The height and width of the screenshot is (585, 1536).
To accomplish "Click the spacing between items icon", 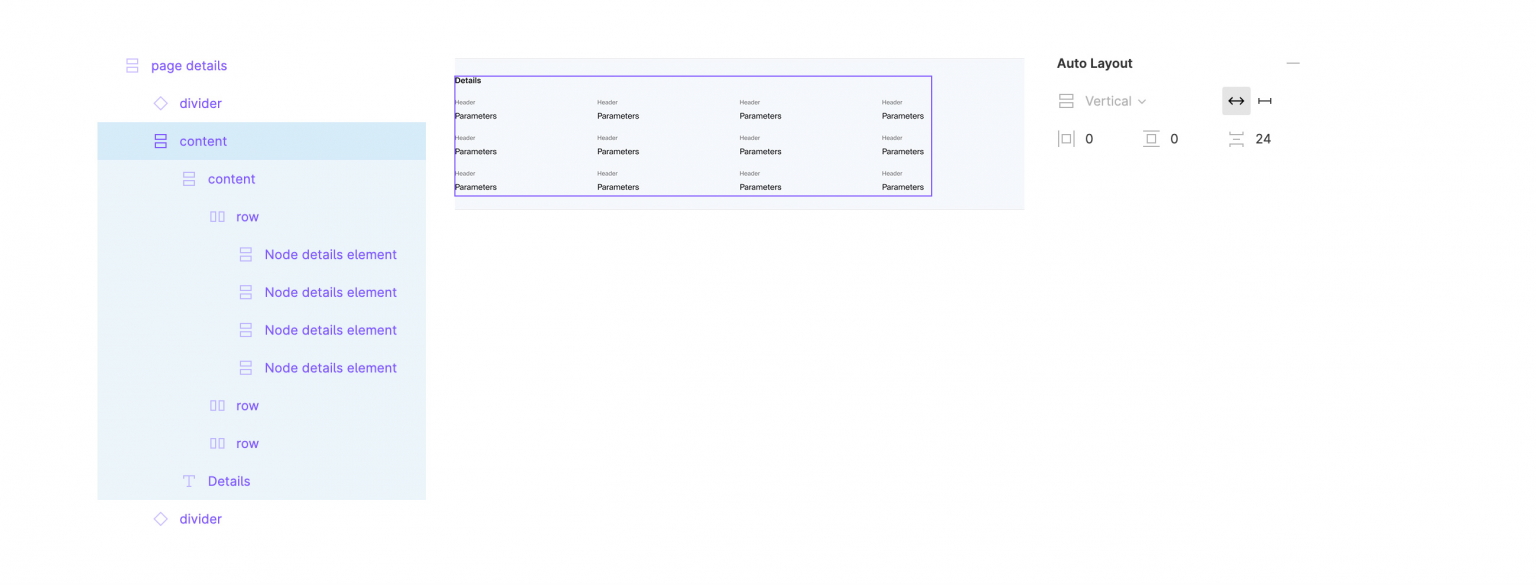I will point(1237,139).
